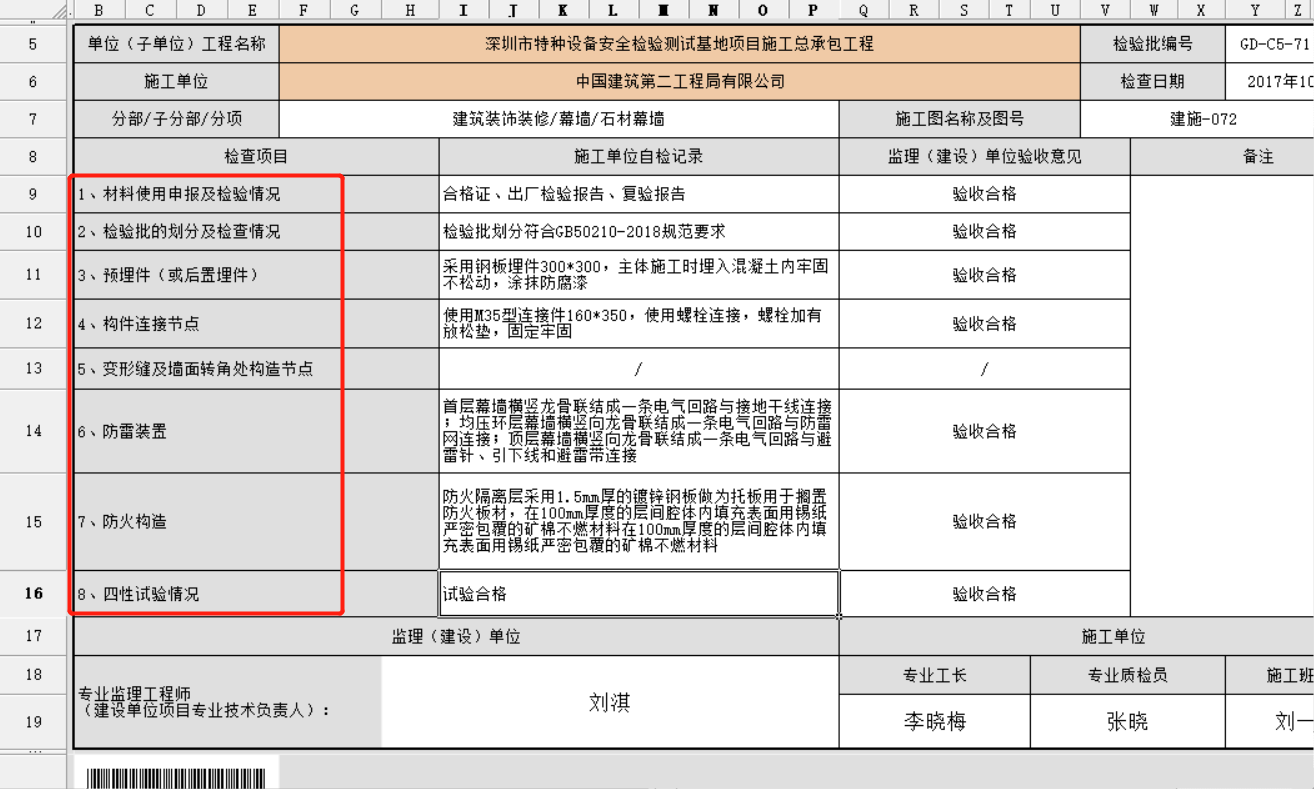Select the '施工单位' header in row 17

1077,637
